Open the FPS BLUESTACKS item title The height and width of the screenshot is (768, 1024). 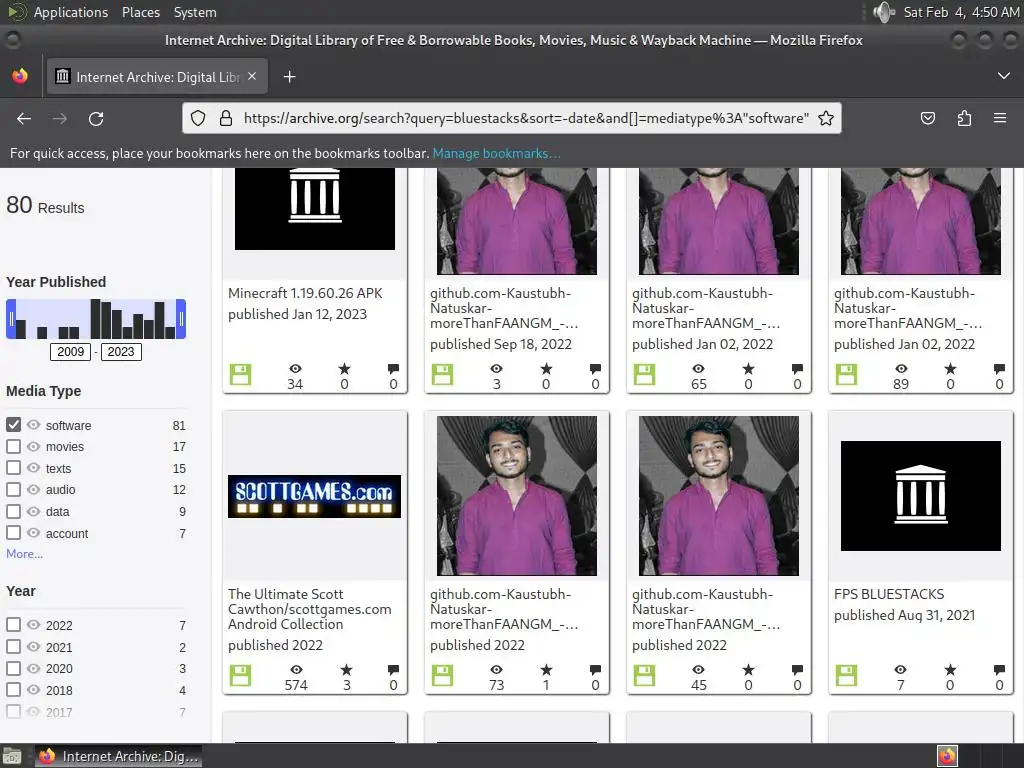pos(889,594)
